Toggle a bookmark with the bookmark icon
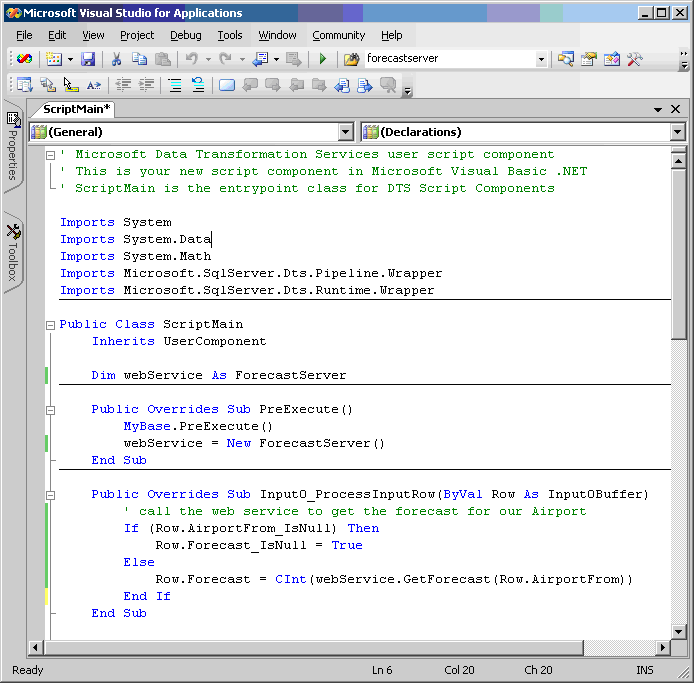The height and width of the screenshot is (683, 694). 226,85
